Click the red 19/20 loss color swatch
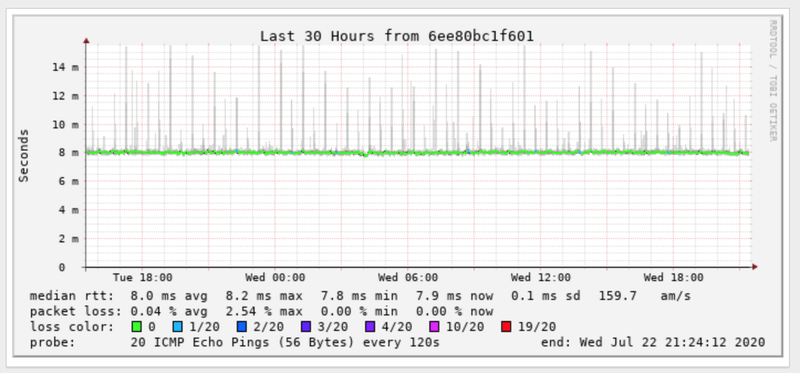The height and width of the screenshot is (373, 800). (x=506, y=327)
